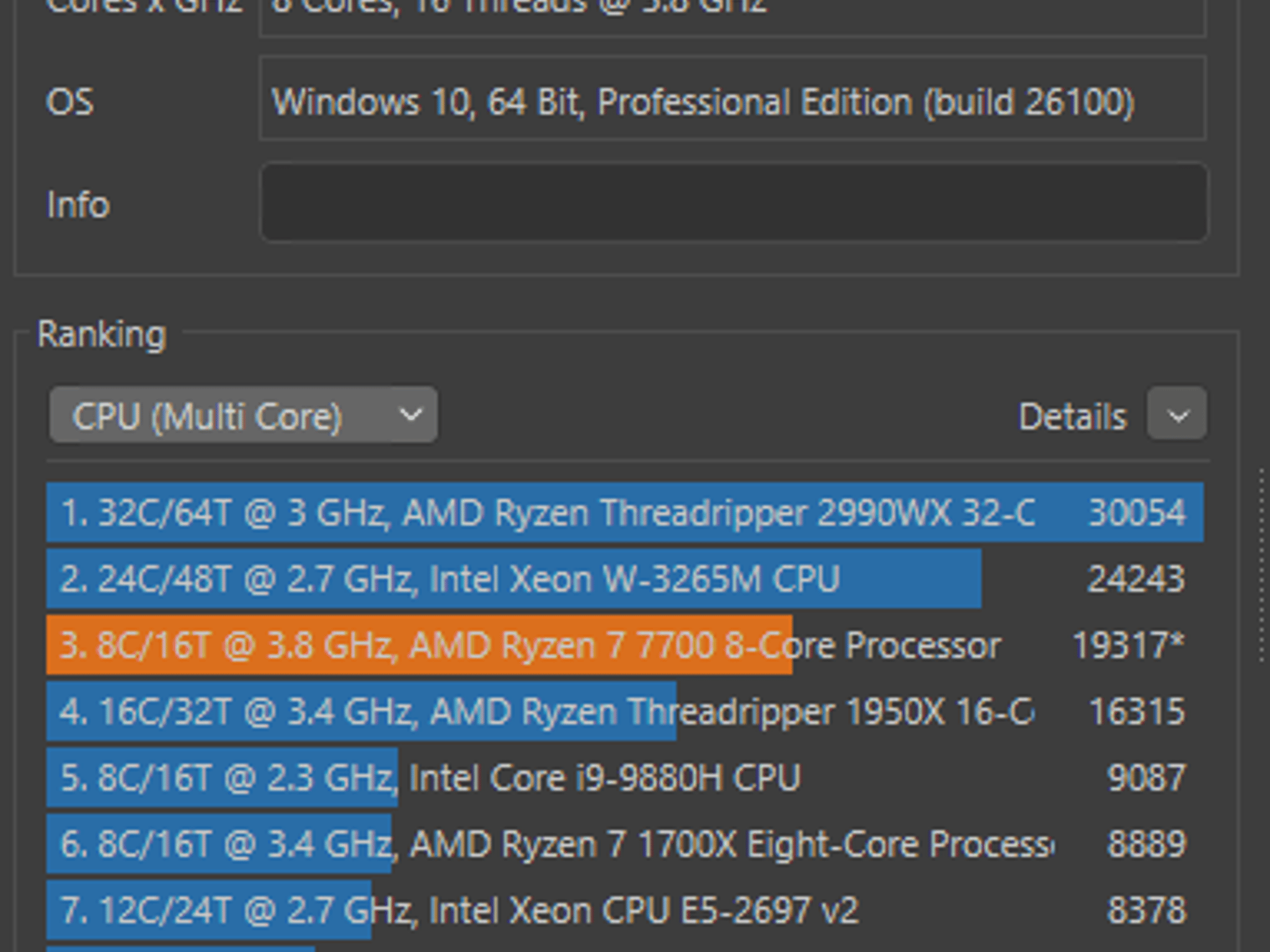Select the Xeon E5-2697 v2 ranking row
Viewport: 1270px width, 952px height.
click(x=625, y=910)
